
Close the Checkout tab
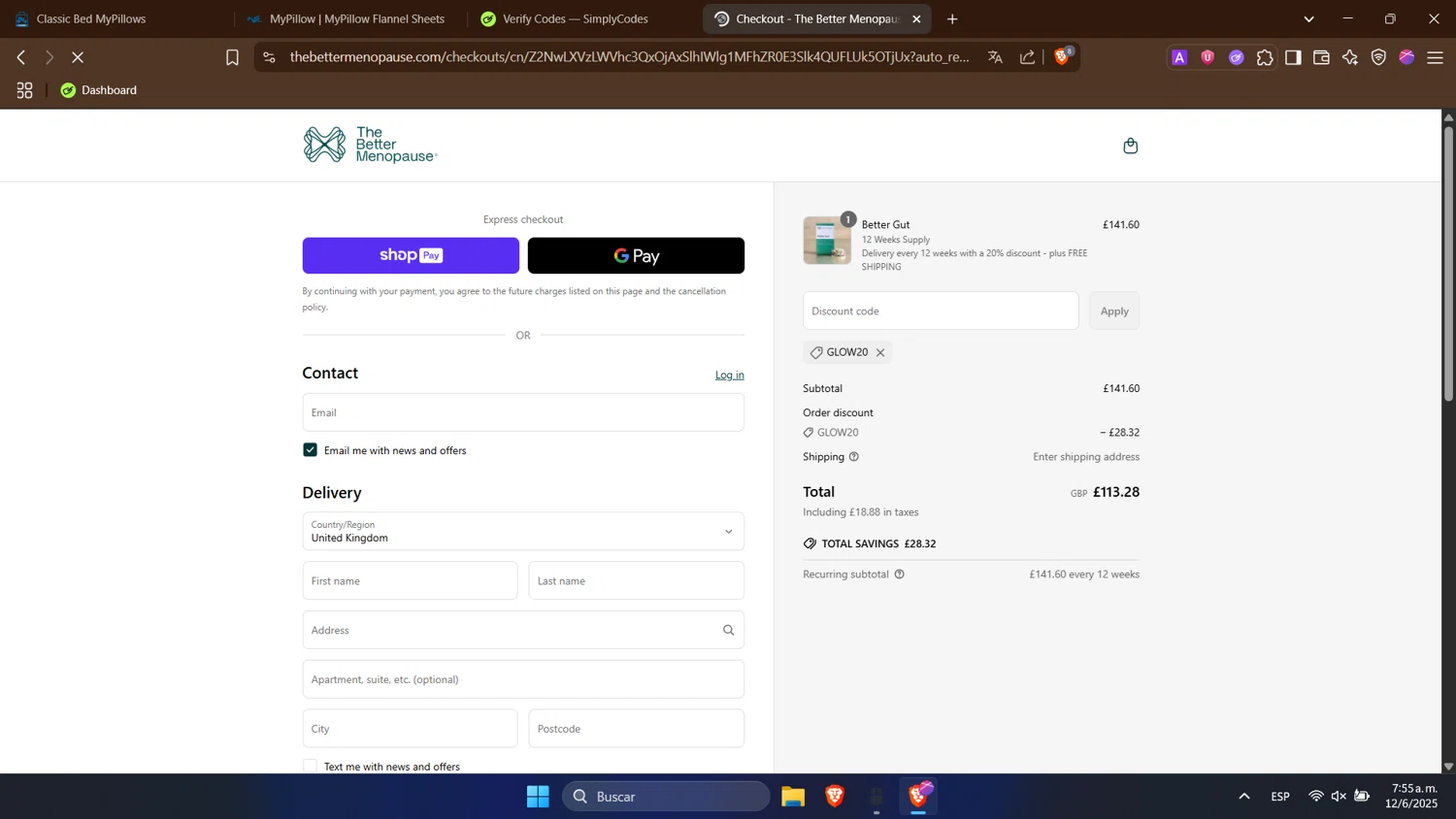[916, 19]
